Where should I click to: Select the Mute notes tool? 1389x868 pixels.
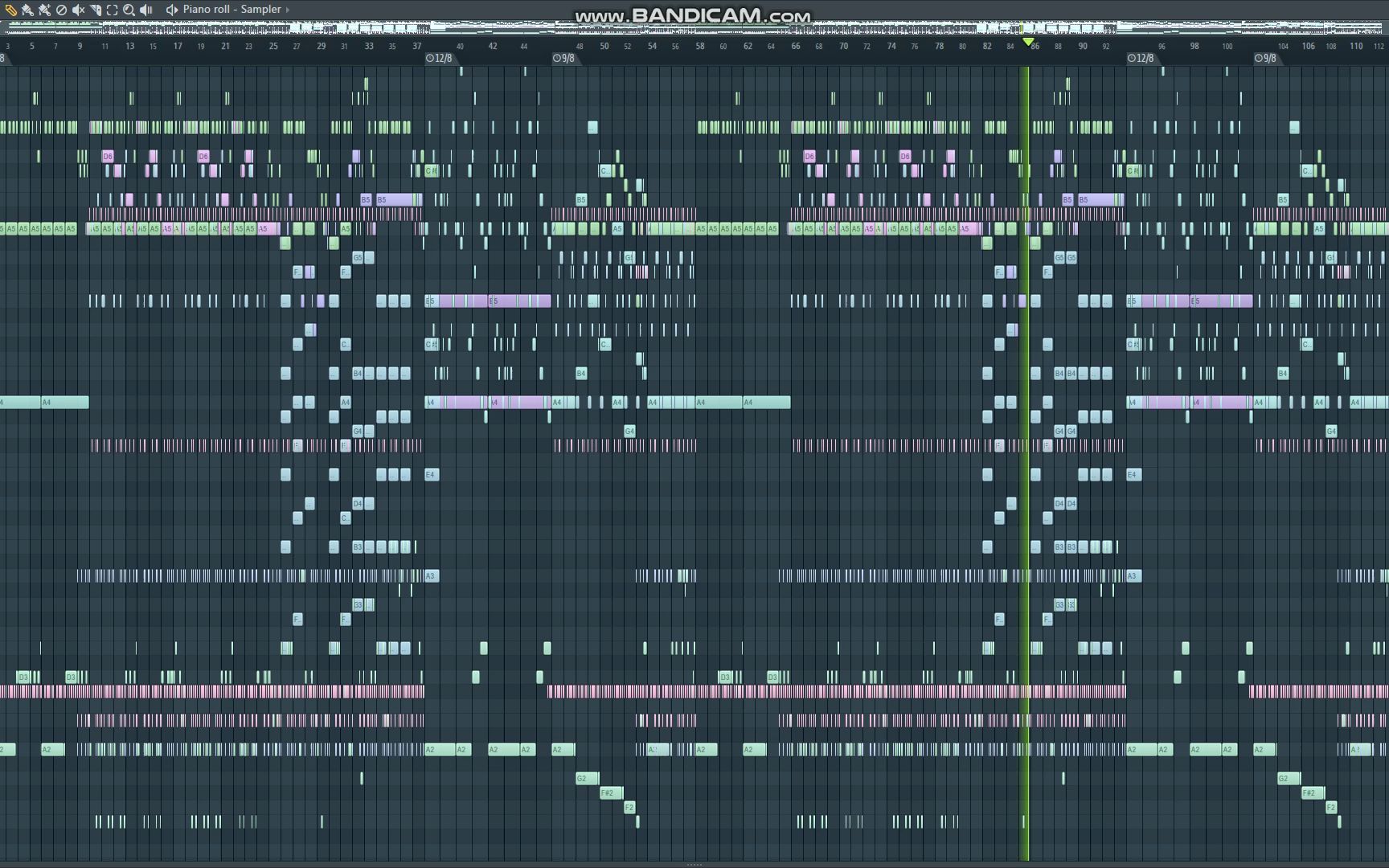point(78,10)
